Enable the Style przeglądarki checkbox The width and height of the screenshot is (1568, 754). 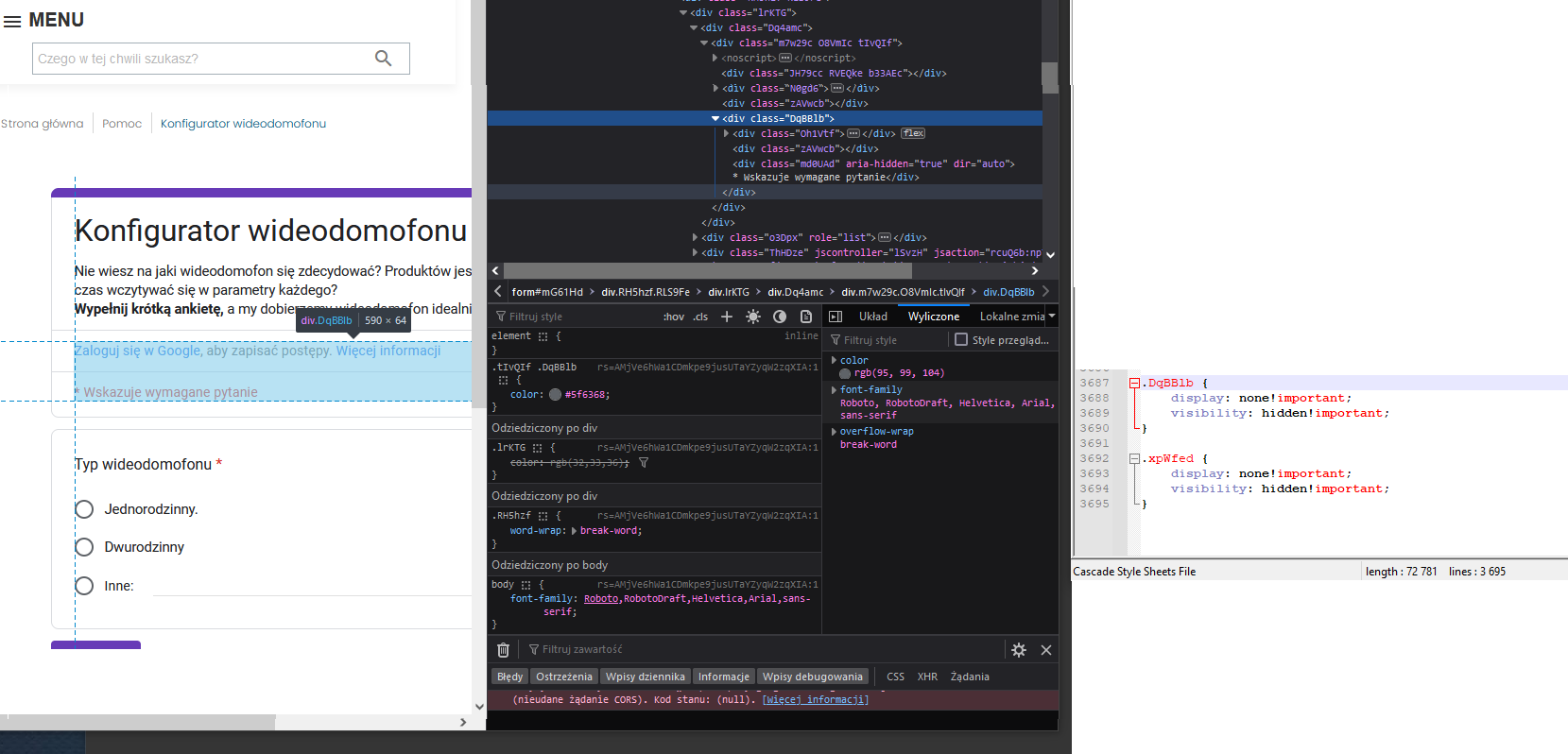click(x=961, y=340)
